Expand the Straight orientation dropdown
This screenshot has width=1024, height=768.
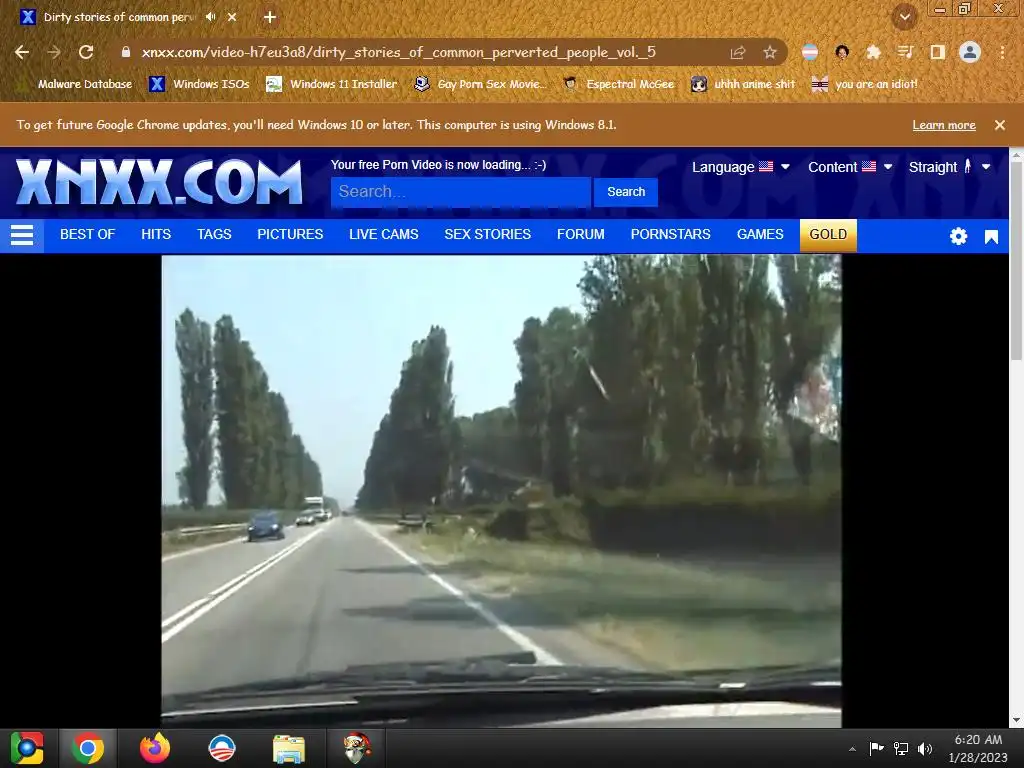[950, 167]
